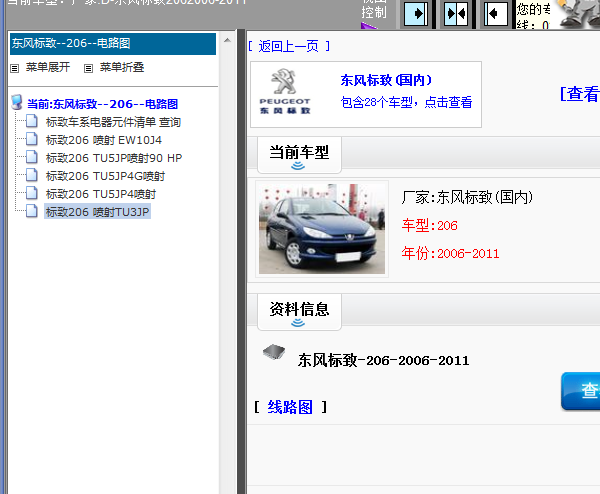Click 包含28个车型，点击查看 link
Image resolution: width=600 pixels, height=494 pixels.
[406, 102]
